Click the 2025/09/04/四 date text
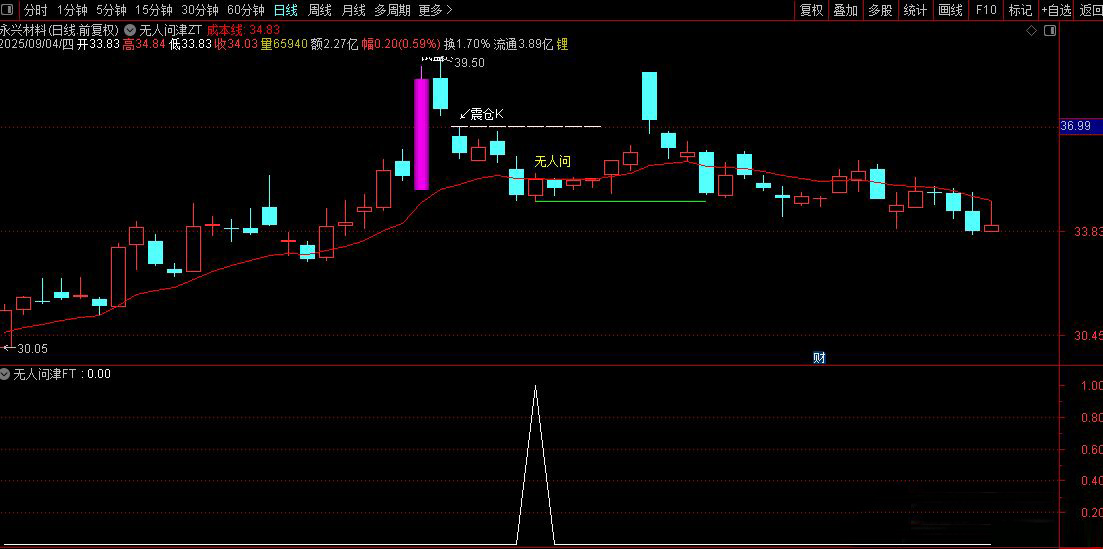The height and width of the screenshot is (549, 1103). point(37,44)
